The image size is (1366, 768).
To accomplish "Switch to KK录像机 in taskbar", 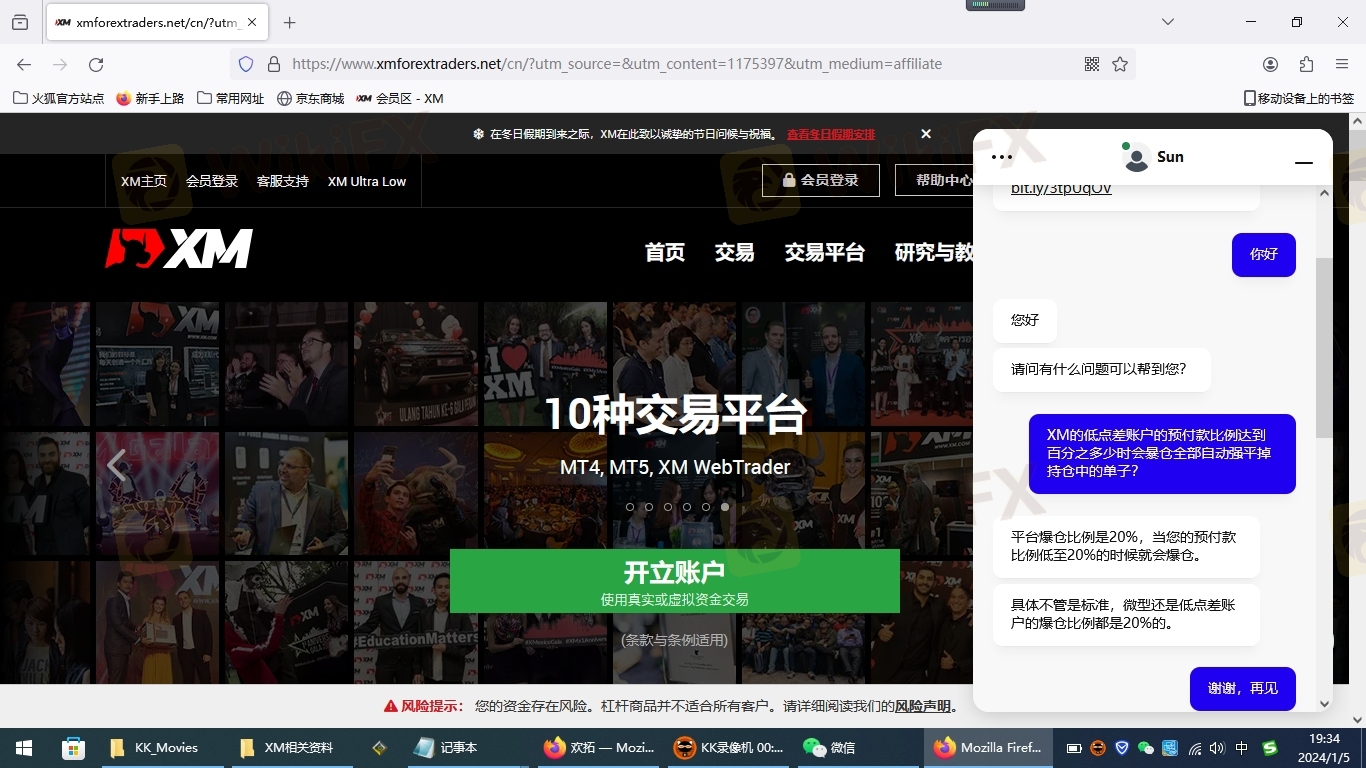I will 729,748.
